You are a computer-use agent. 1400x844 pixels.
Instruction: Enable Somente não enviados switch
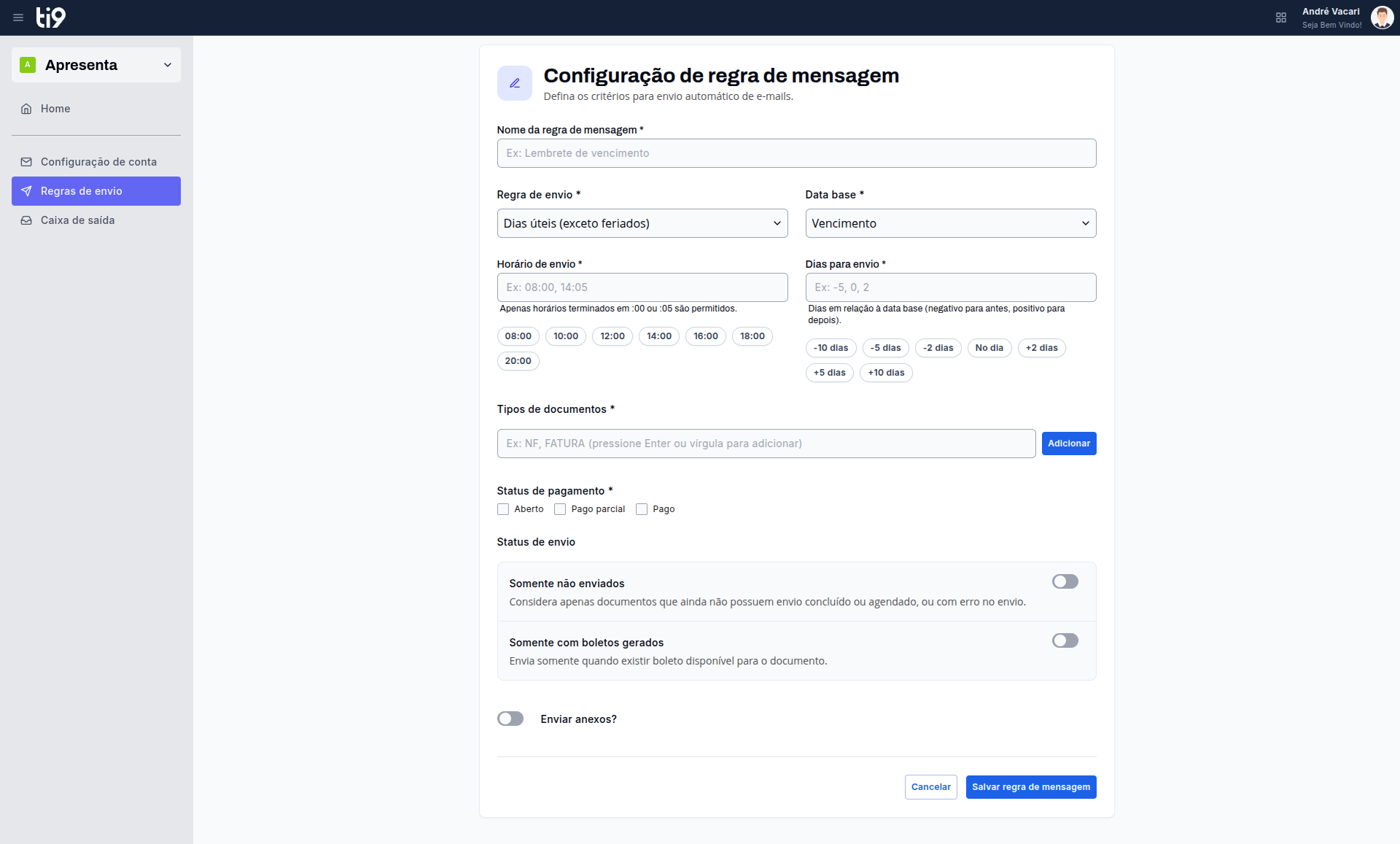click(x=1065, y=581)
